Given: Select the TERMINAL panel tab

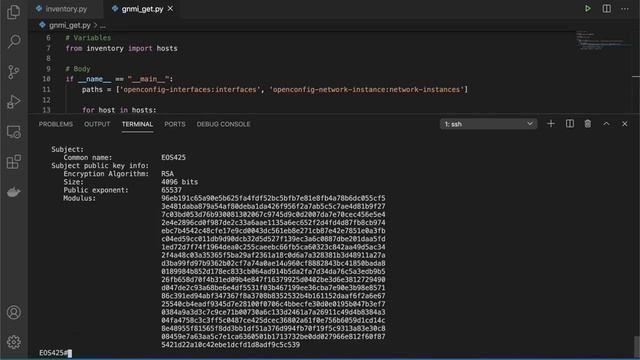Looking at the screenshot, I should tap(137, 124).
